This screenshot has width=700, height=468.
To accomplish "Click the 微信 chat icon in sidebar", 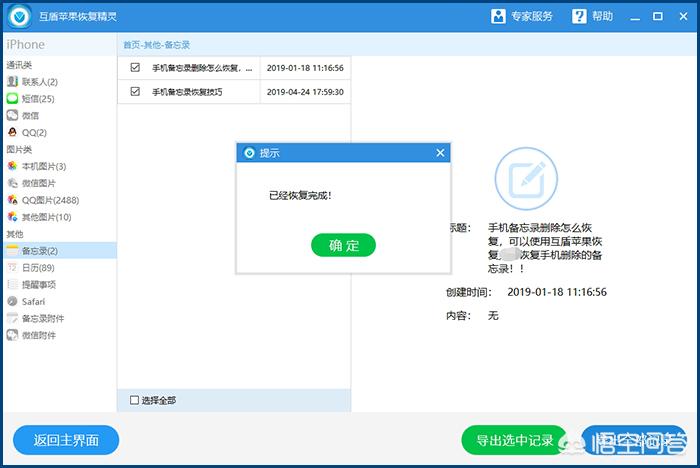I will click(12, 116).
